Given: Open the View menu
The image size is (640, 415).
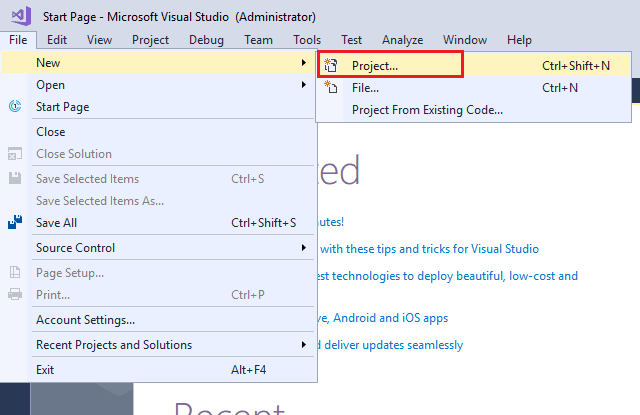Looking at the screenshot, I should point(99,40).
